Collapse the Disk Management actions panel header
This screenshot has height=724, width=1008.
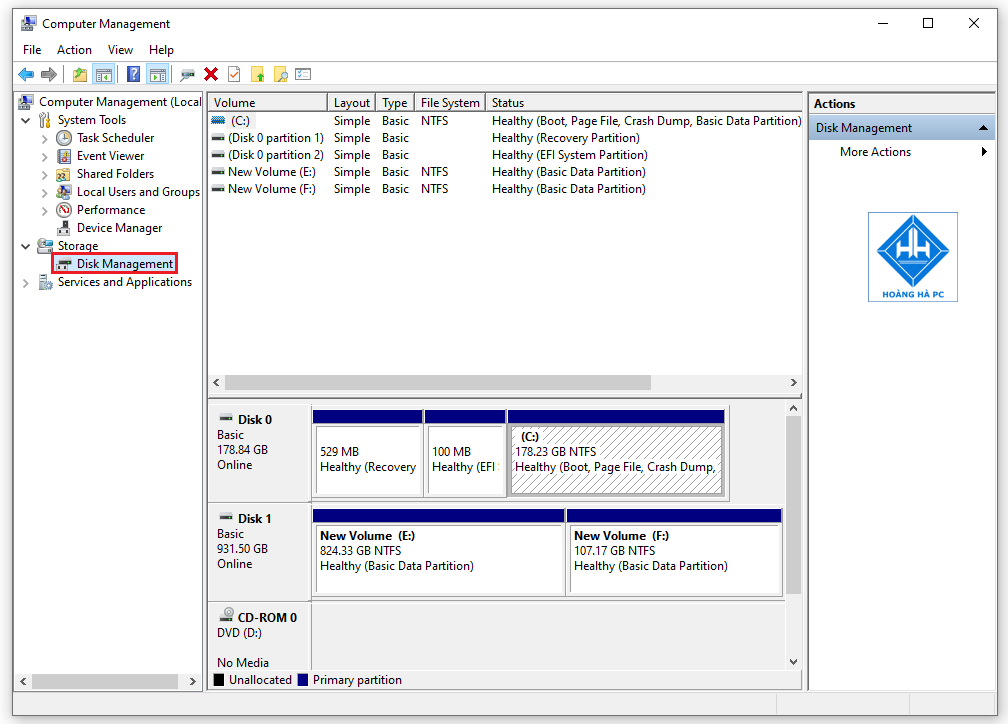click(983, 127)
